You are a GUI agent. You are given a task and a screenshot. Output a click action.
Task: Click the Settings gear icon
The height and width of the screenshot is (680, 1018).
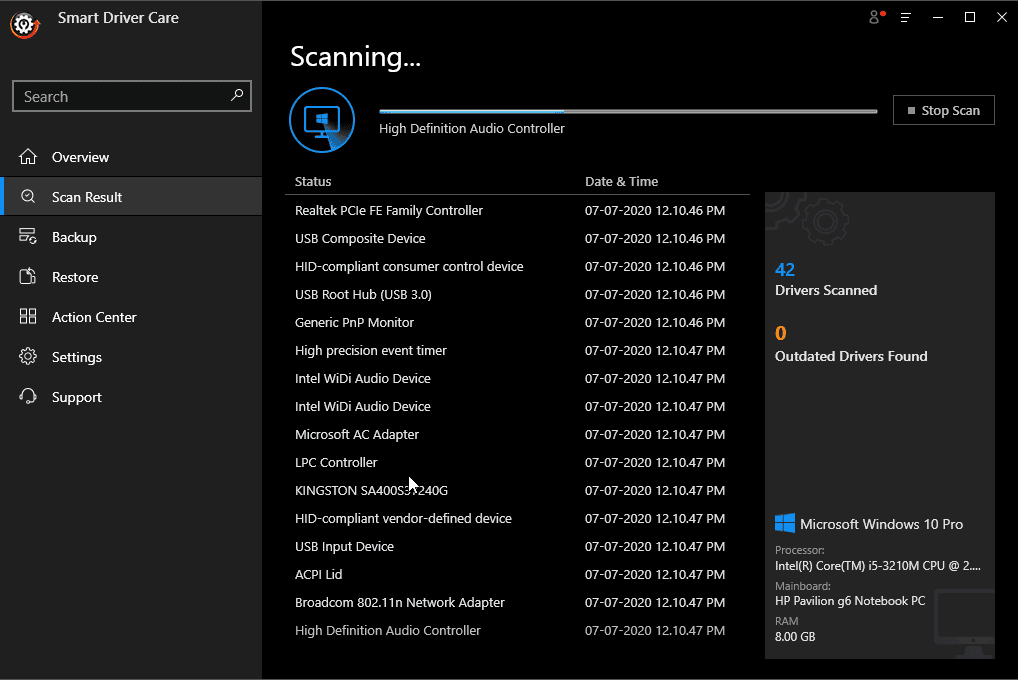tap(28, 357)
